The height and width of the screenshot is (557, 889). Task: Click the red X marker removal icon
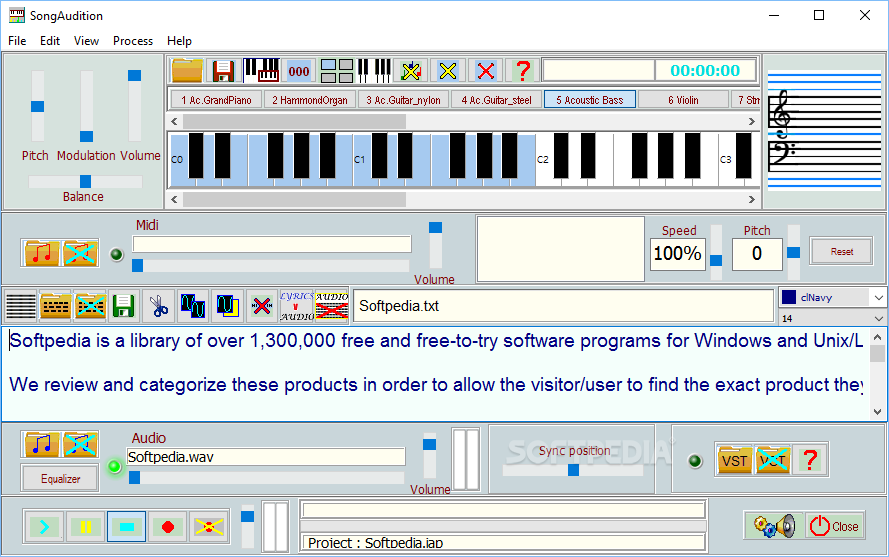point(261,306)
